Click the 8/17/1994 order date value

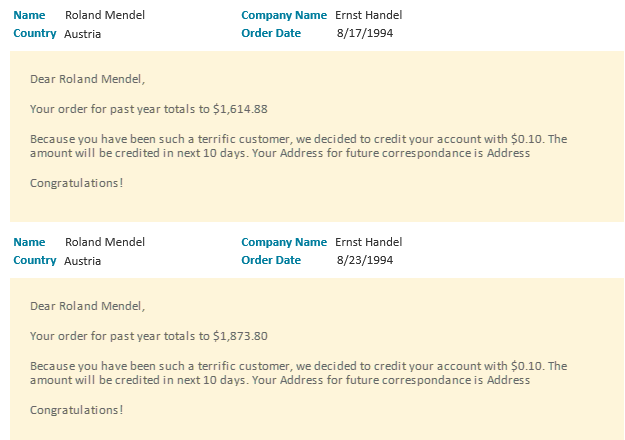[365, 33]
